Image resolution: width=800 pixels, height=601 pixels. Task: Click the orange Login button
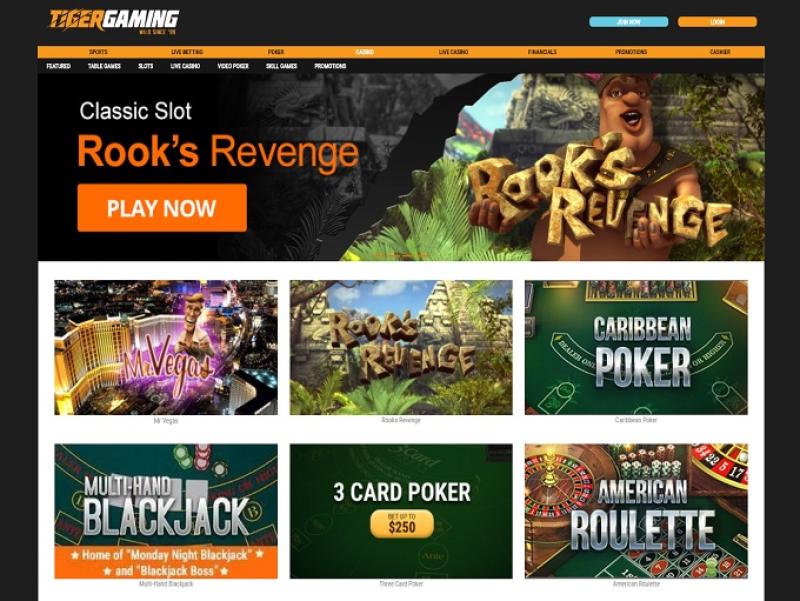coord(717,21)
